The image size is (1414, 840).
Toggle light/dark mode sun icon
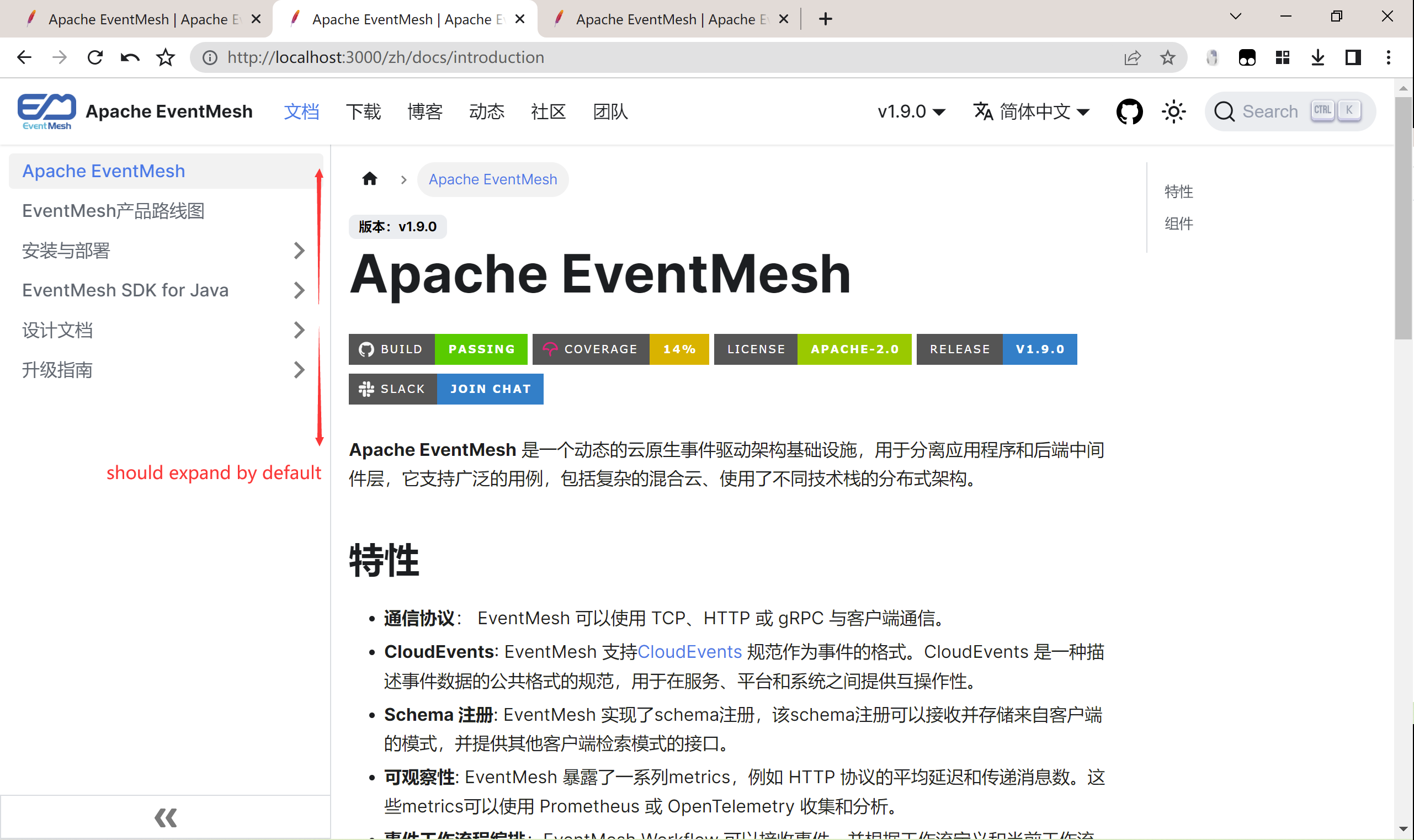click(x=1173, y=111)
